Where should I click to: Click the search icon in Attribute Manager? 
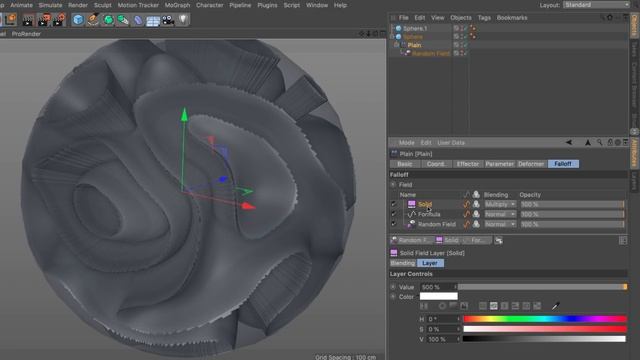pos(599,142)
